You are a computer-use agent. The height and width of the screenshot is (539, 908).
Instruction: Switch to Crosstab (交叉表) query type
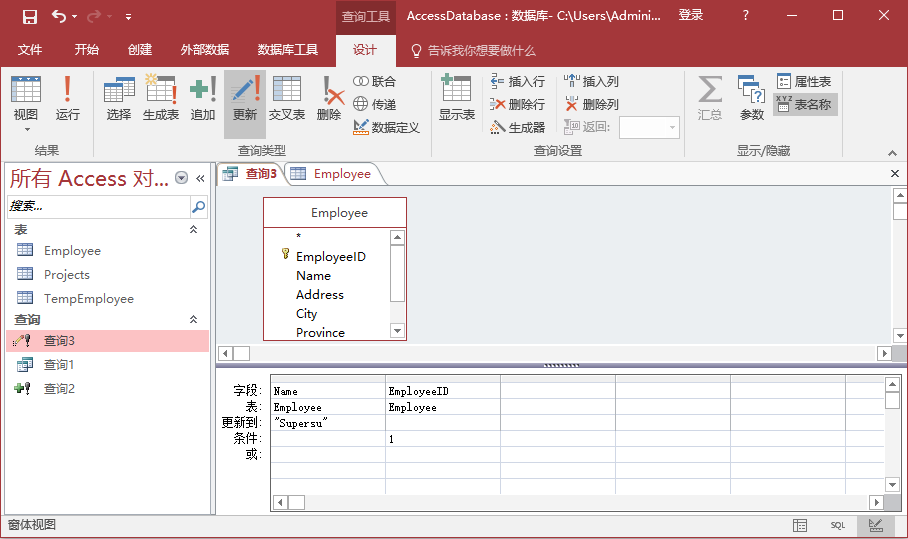pyautogui.click(x=286, y=99)
